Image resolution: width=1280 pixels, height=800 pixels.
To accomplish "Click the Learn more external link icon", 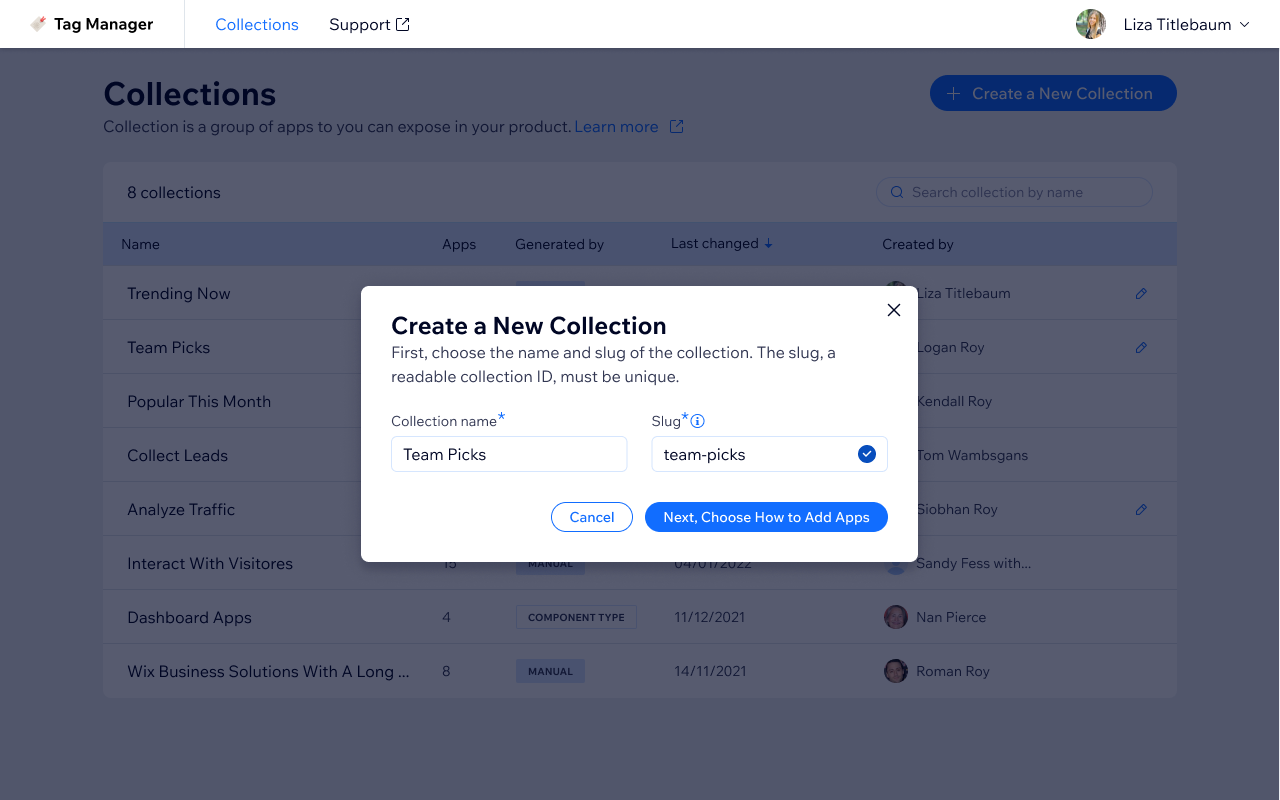I will tap(677, 127).
